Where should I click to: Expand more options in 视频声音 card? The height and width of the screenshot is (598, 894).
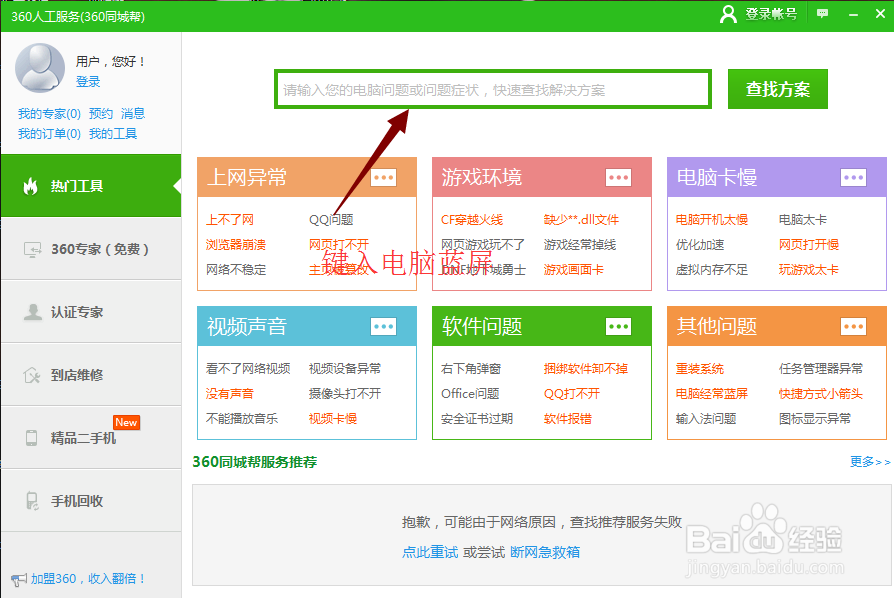[383, 327]
